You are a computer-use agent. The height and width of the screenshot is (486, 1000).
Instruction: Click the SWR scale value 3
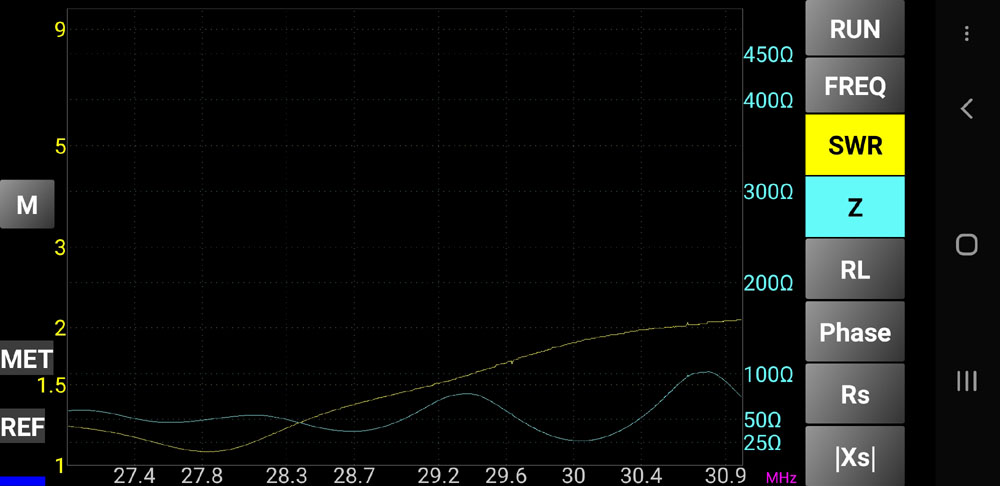click(60, 247)
